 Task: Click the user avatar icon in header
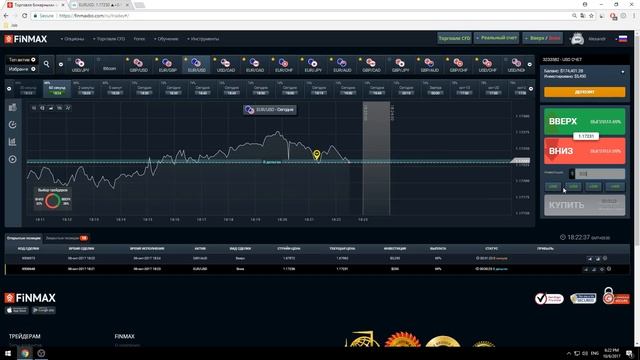[x=577, y=39]
